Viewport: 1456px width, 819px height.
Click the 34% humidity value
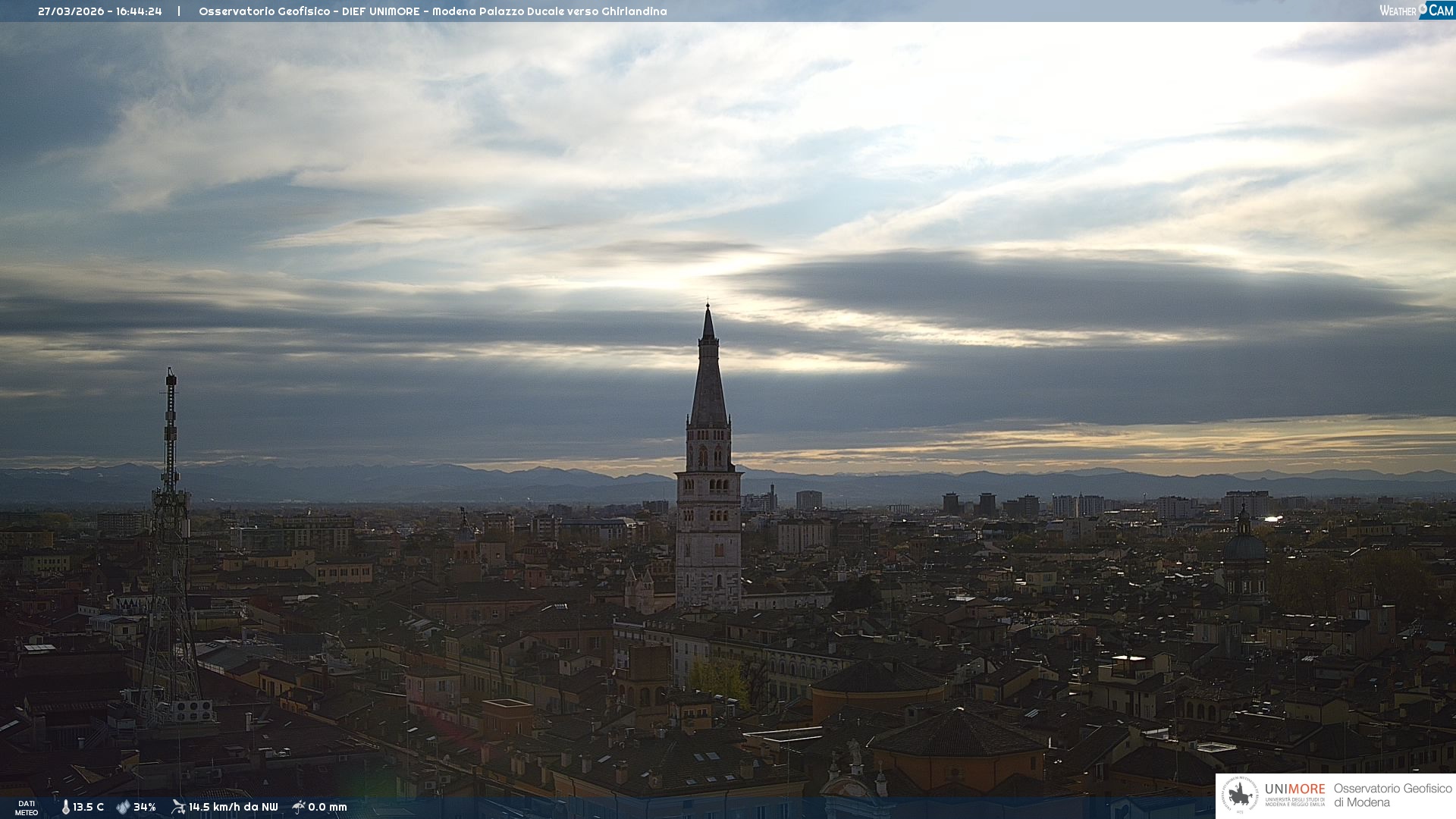coord(145,807)
